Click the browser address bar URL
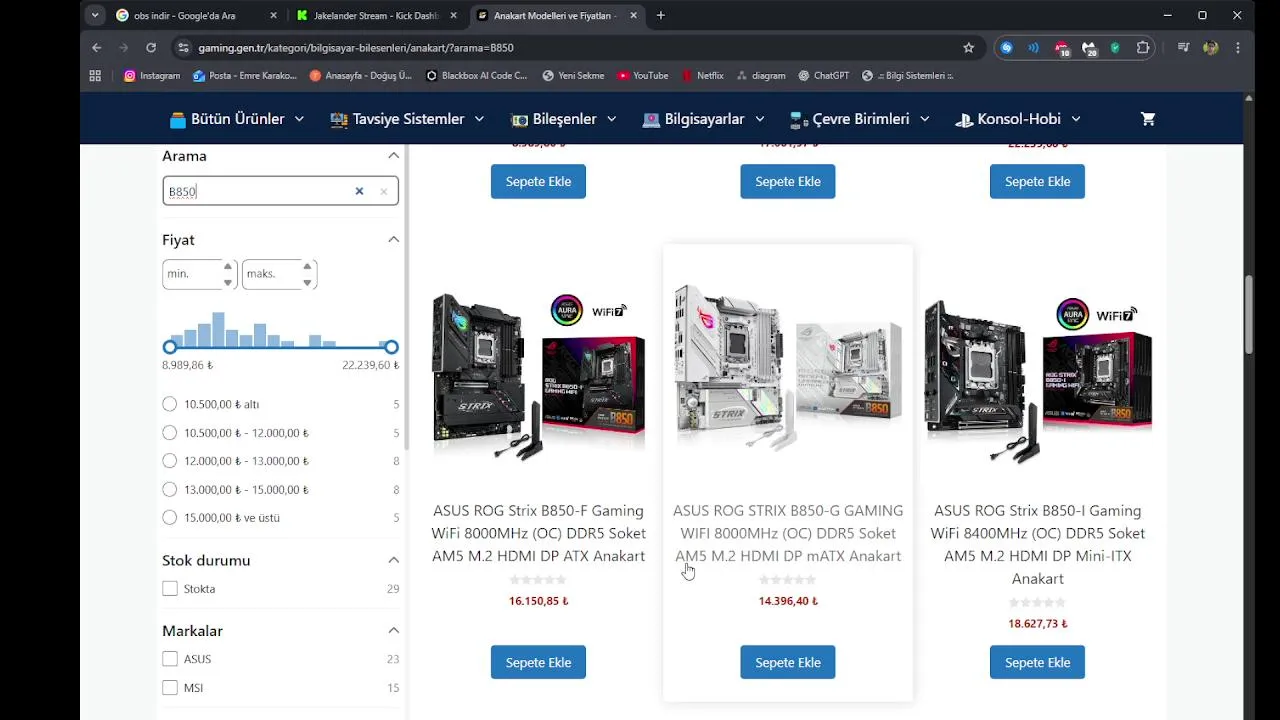This screenshot has height=720, width=1280. pos(356,48)
